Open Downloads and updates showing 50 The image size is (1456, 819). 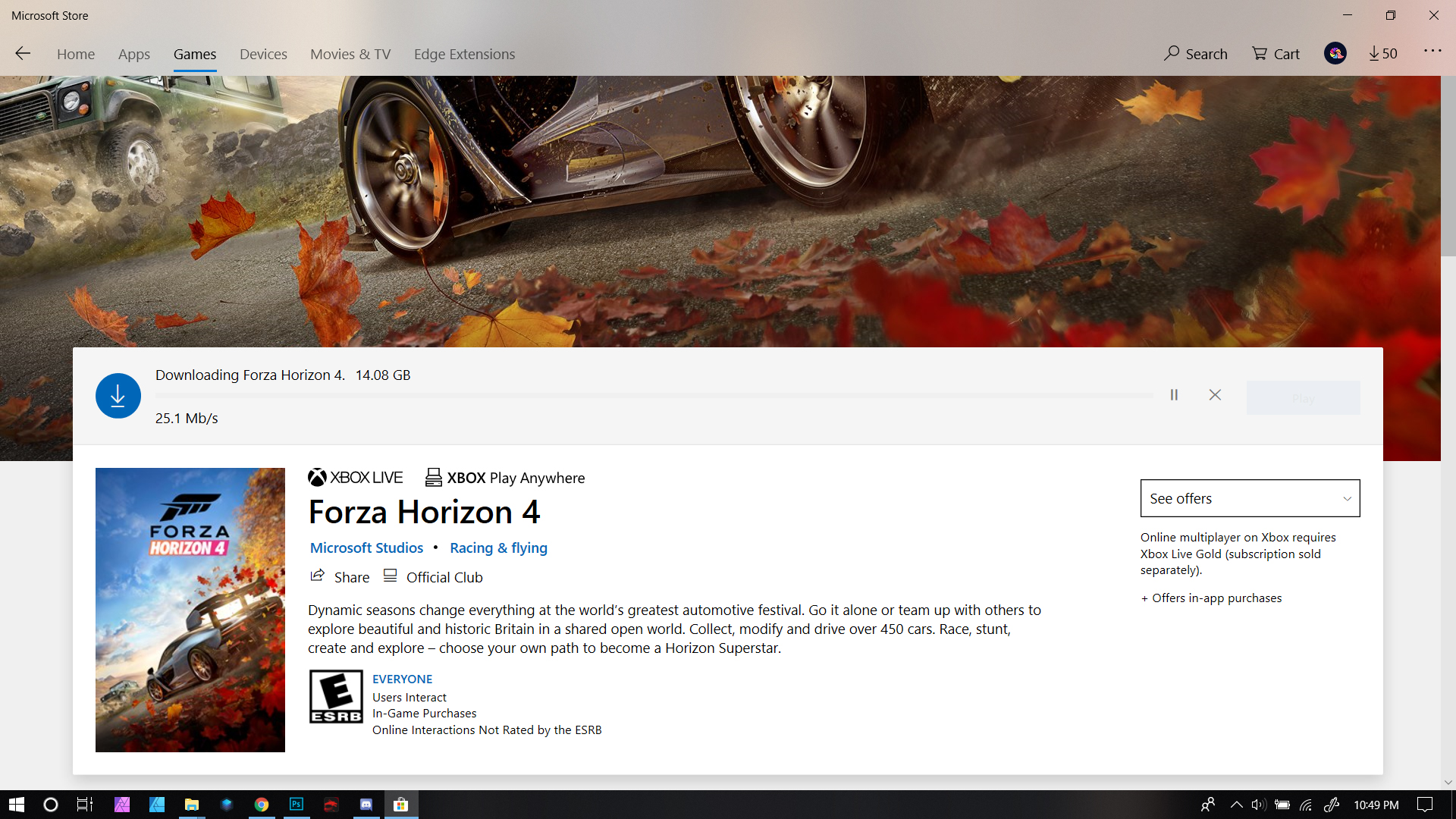coord(1383,53)
